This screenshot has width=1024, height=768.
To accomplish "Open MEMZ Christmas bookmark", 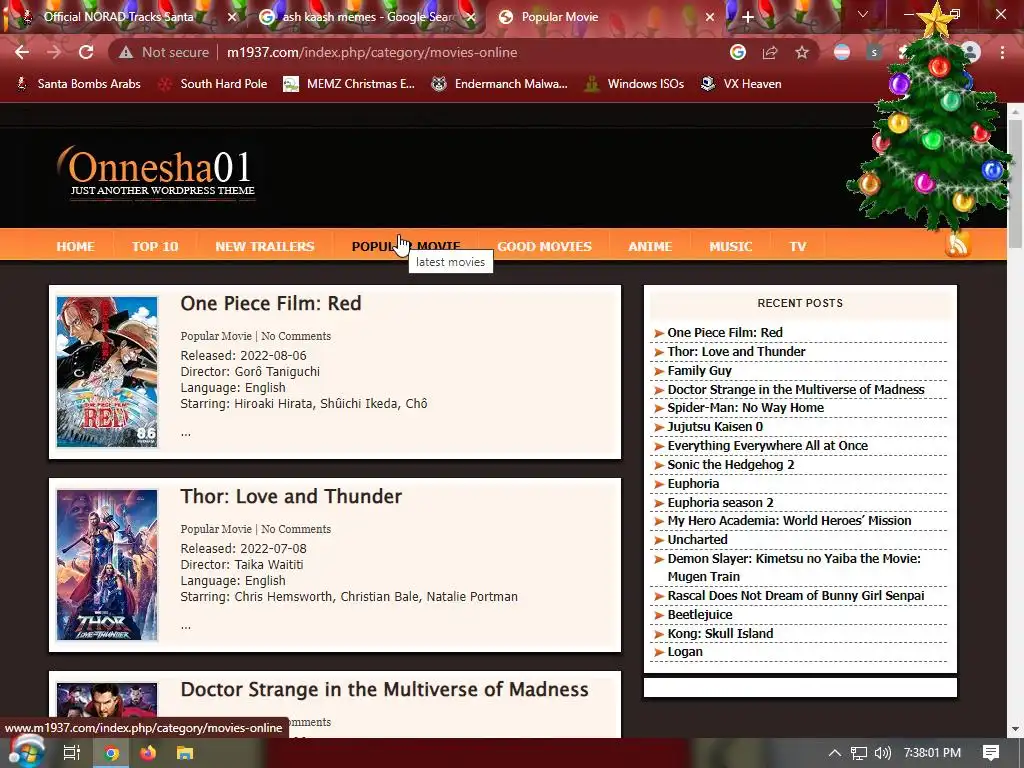I will [349, 84].
